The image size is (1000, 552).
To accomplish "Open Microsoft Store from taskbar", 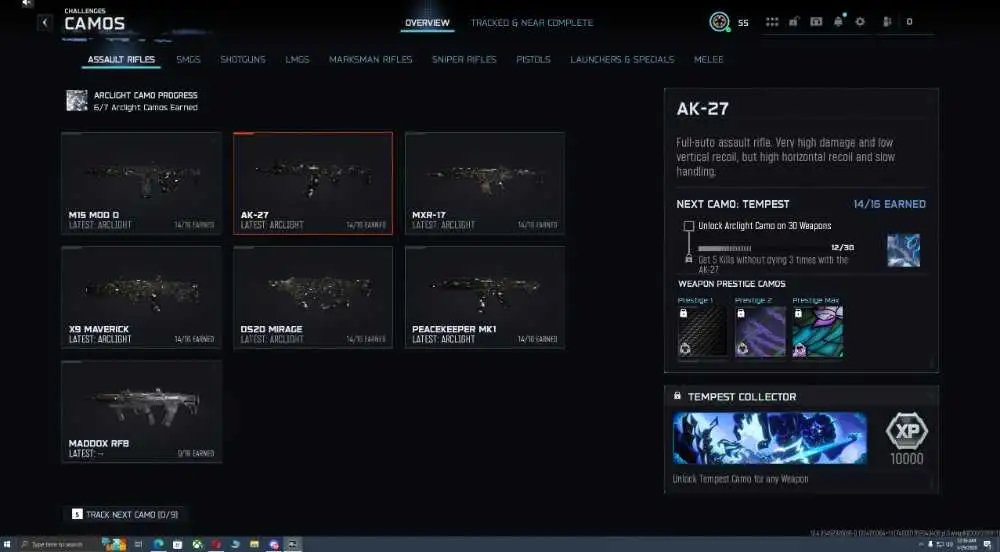I will pyautogui.click(x=178, y=544).
